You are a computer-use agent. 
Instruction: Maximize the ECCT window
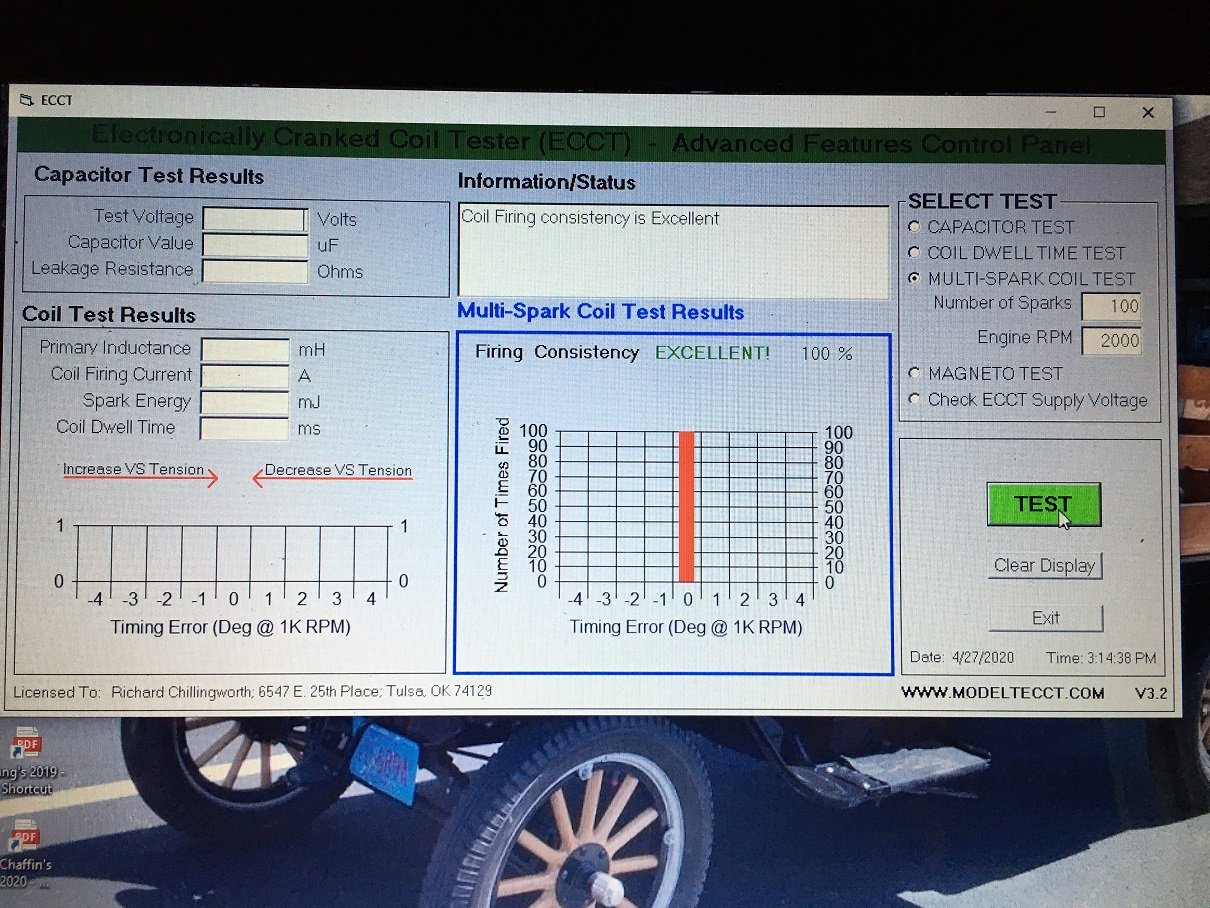point(1099,112)
